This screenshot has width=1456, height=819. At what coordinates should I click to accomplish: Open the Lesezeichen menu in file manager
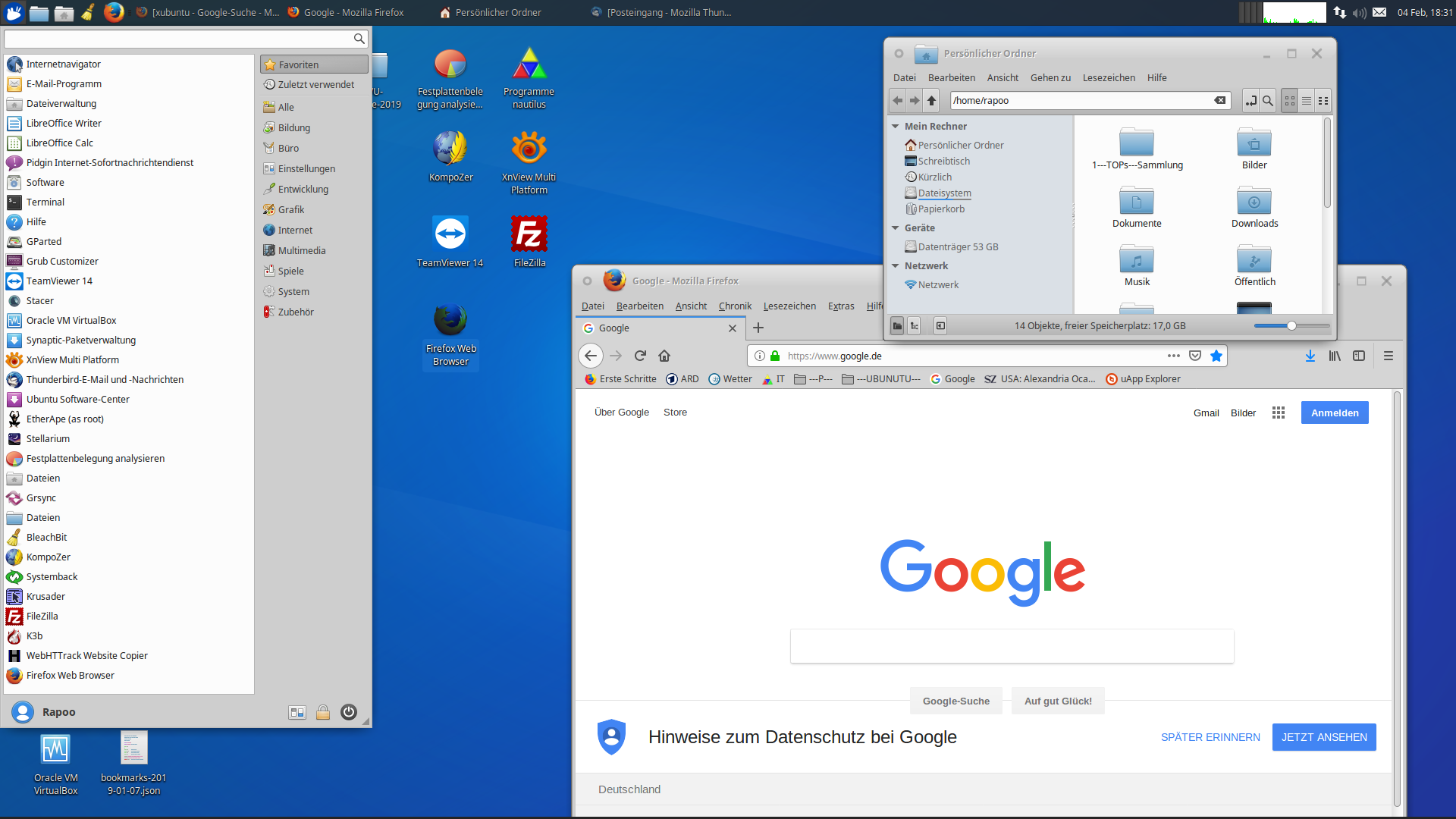coord(1109,77)
